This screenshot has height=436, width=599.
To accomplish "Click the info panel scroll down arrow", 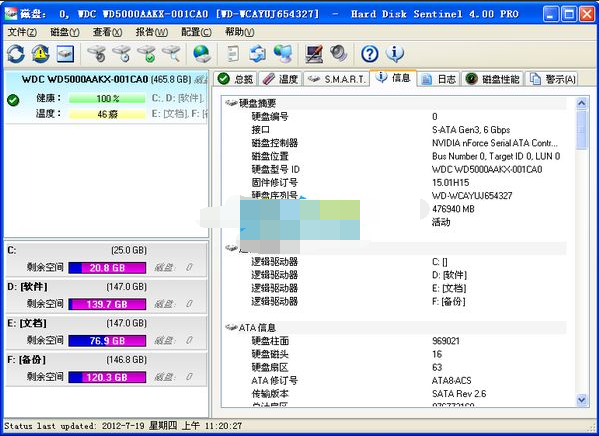I will (581, 400).
